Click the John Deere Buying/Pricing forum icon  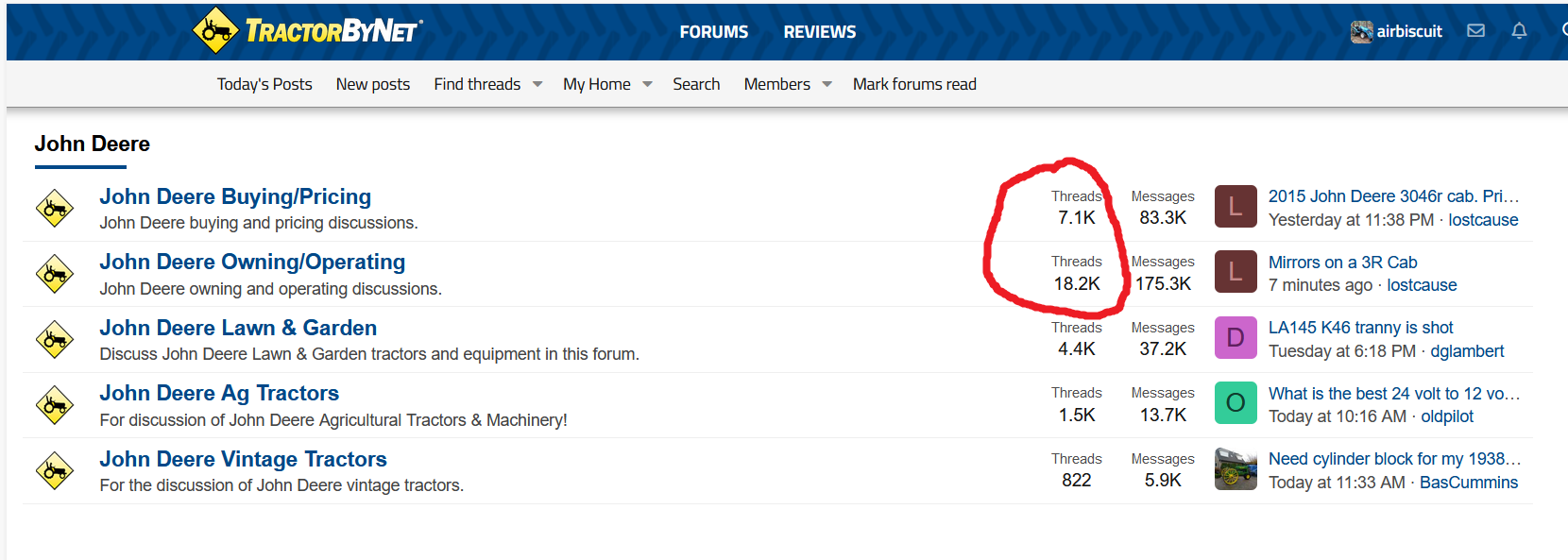[55, 209]
